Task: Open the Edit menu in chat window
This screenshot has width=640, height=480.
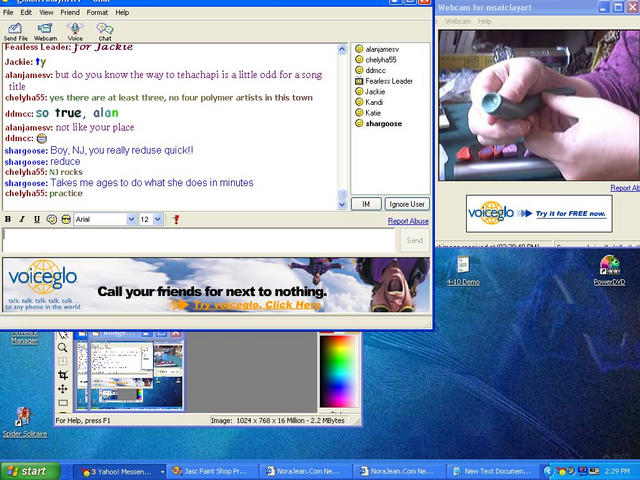Action: 26,12
